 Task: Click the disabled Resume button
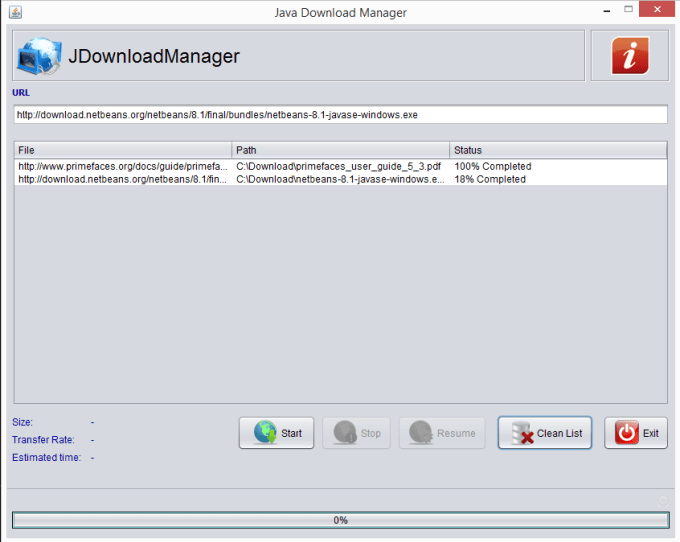(442, 433)
